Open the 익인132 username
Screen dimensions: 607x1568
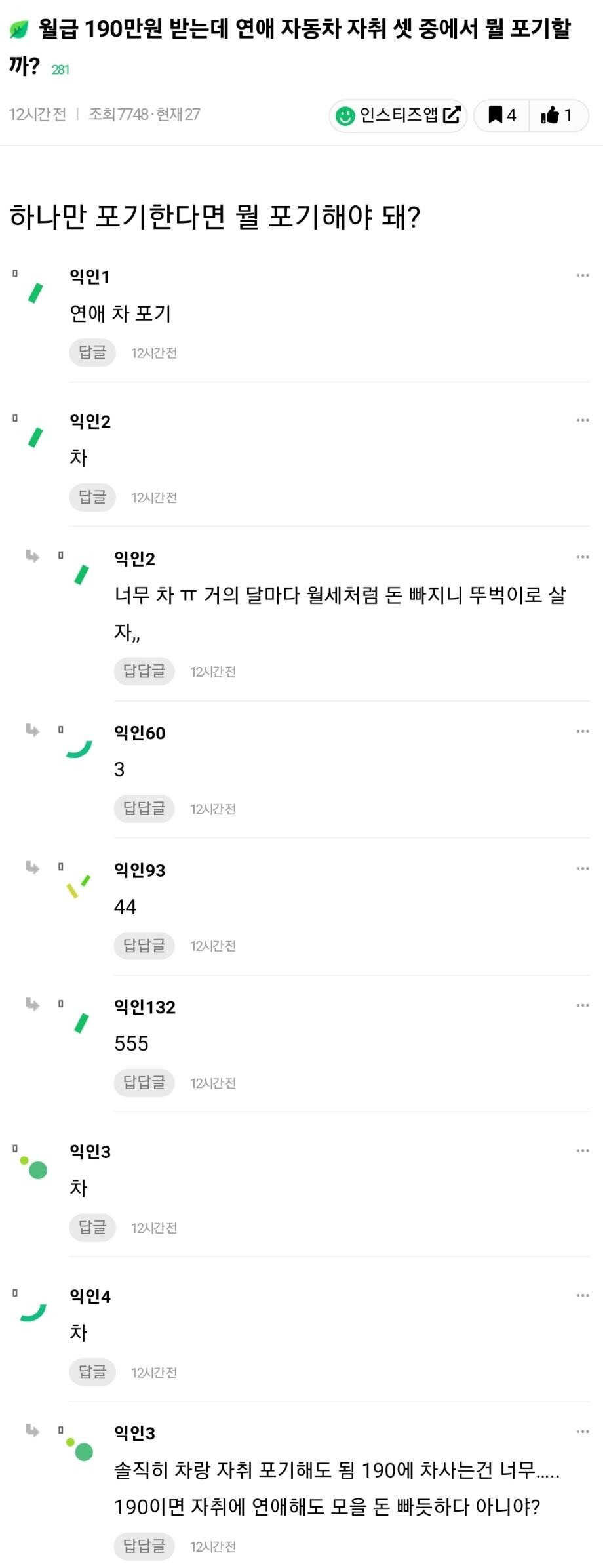(145, 1007)
